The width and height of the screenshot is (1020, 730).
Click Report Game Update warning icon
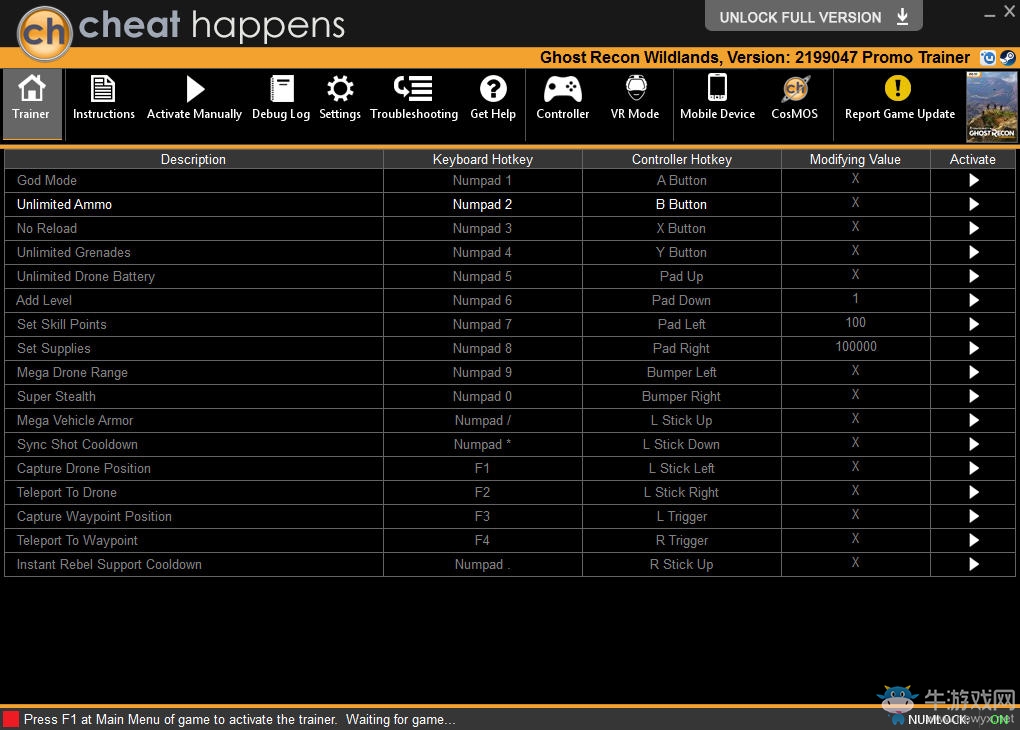tap(898, 88)
